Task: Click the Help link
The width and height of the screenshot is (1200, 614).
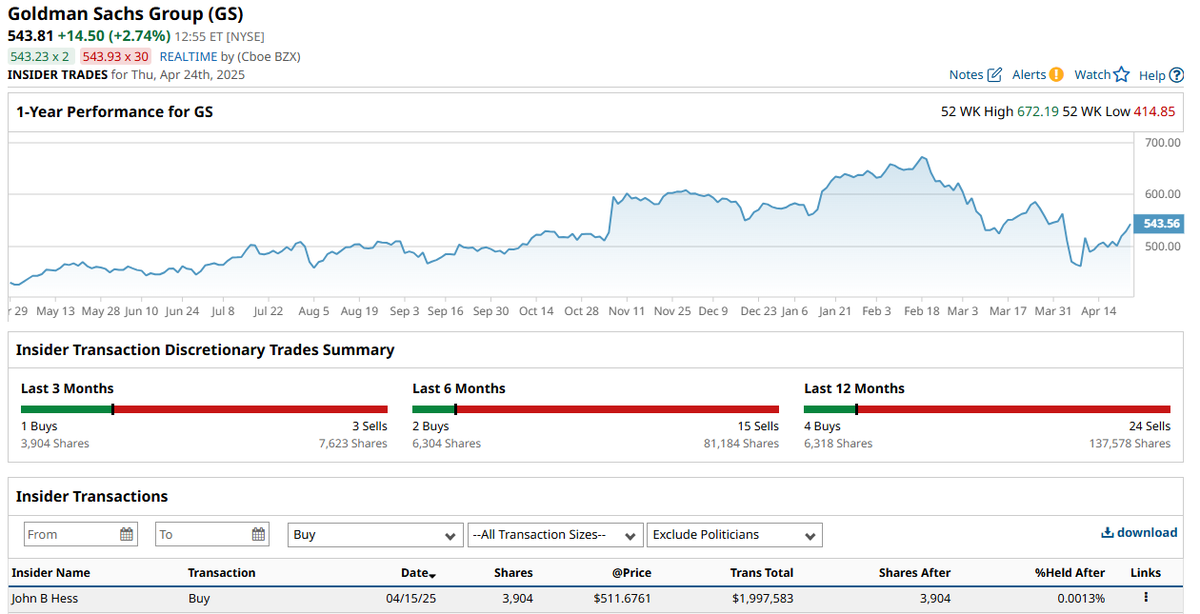Action: point(1152,75)
